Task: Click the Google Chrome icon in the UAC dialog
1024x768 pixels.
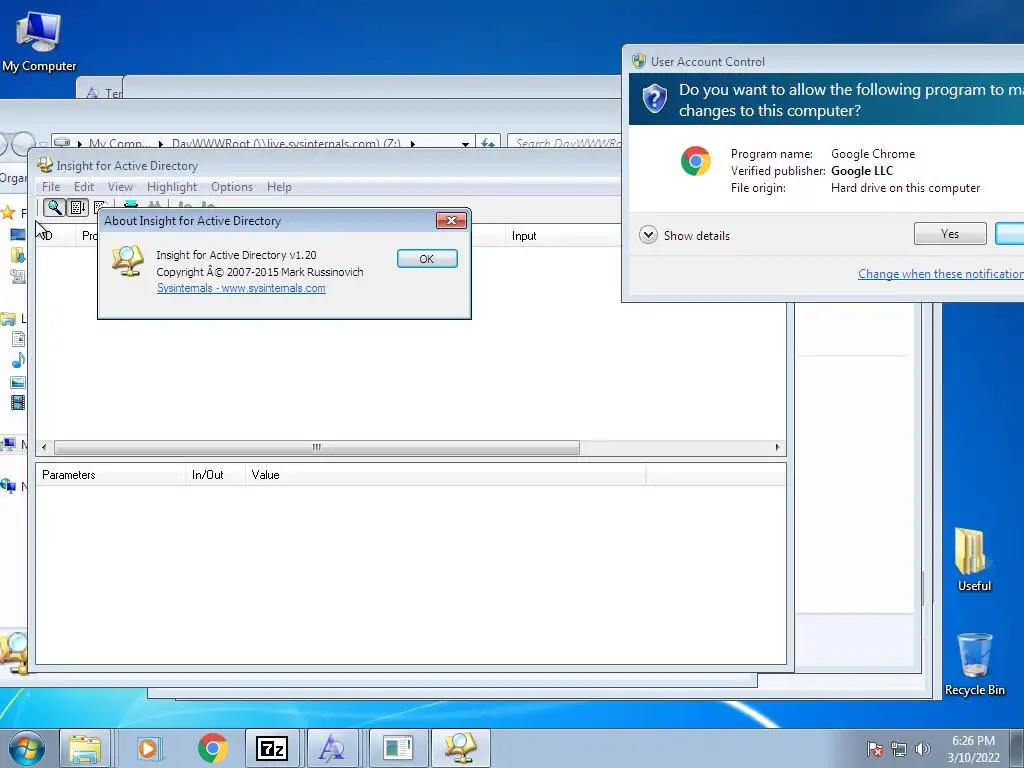Action: 696,161
